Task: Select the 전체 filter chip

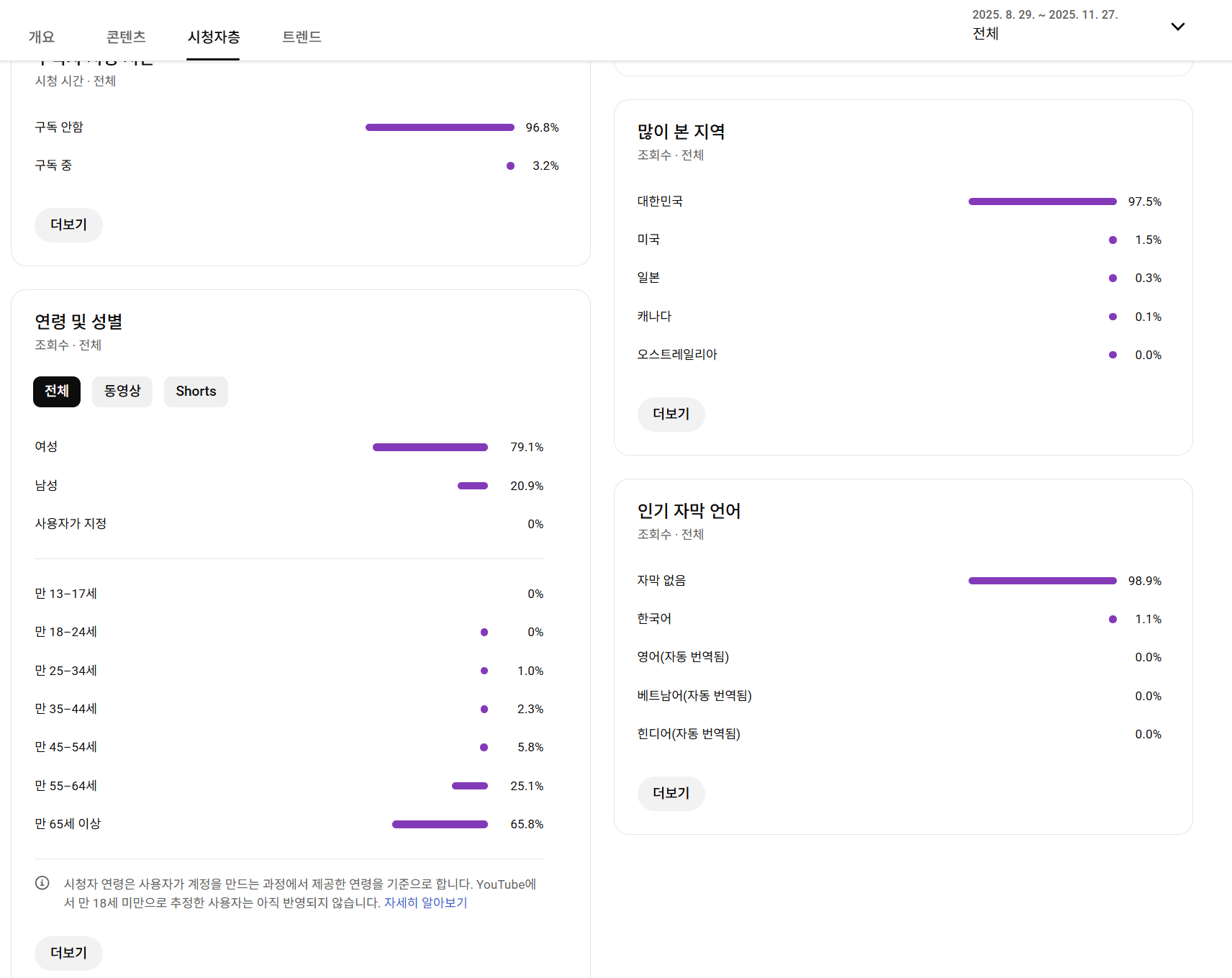Action: click(x=57, y=391)
